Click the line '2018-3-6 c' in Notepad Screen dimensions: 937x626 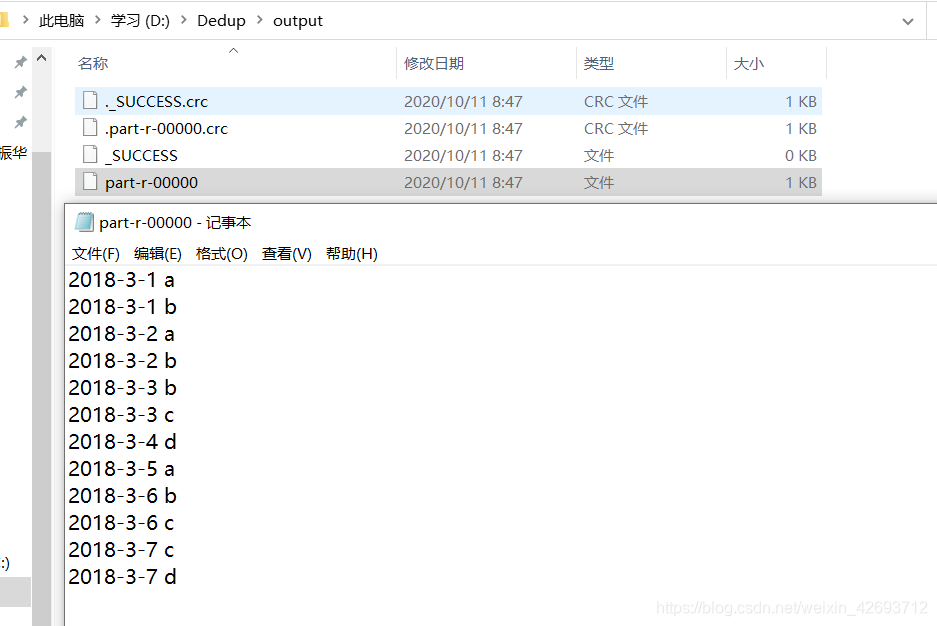tap(121, 523)
